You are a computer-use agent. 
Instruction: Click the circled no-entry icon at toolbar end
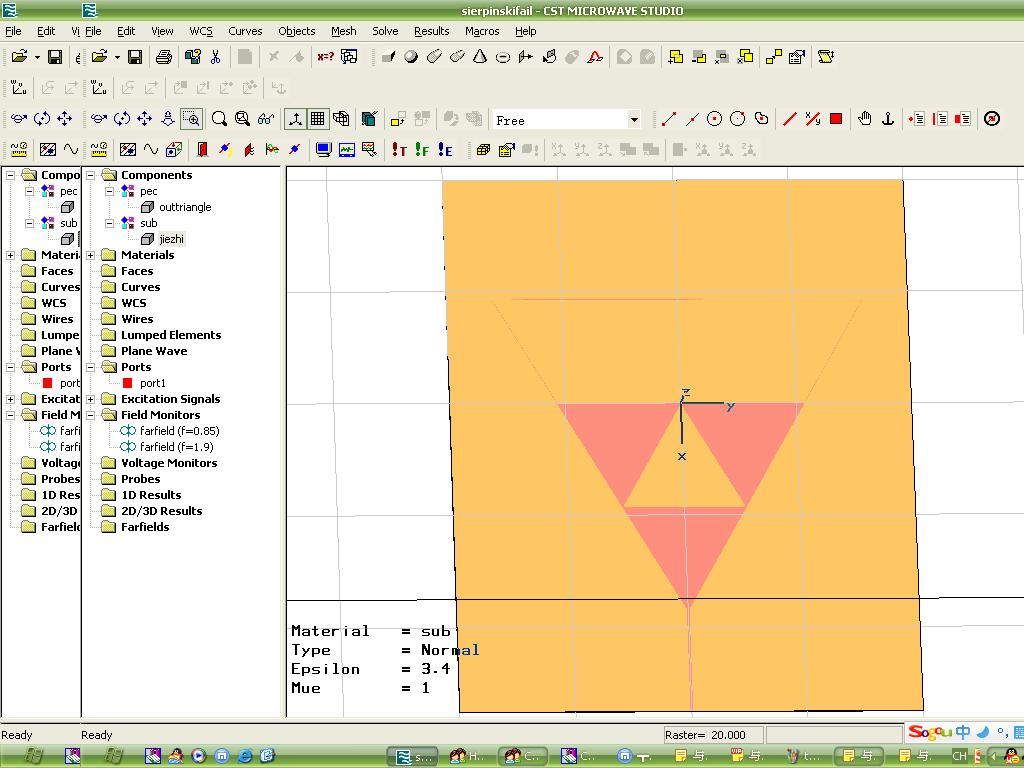992,119
